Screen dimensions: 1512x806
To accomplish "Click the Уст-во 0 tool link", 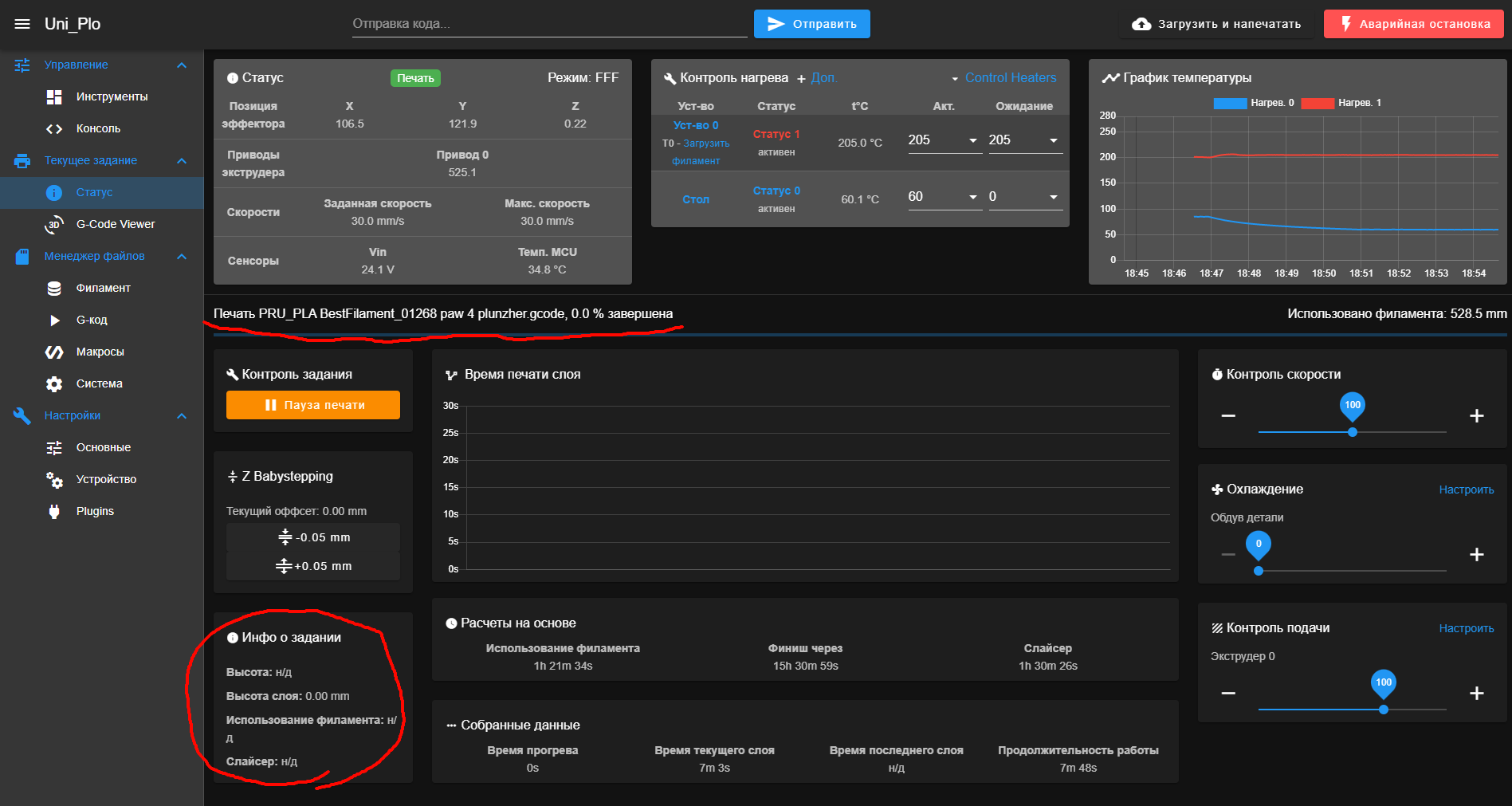I will (x=696, y=125).
